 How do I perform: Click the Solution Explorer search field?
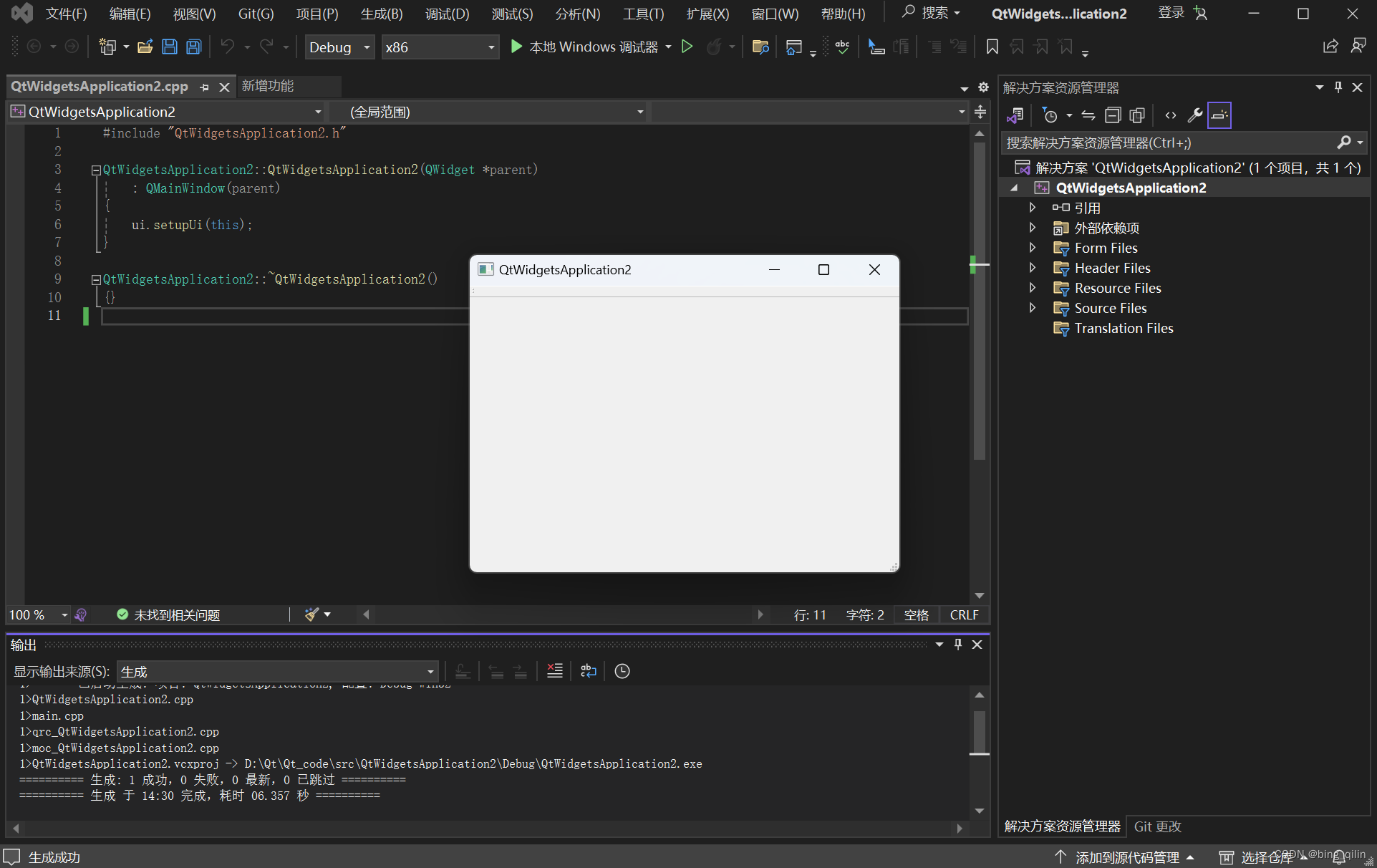tap(1167, 143)
